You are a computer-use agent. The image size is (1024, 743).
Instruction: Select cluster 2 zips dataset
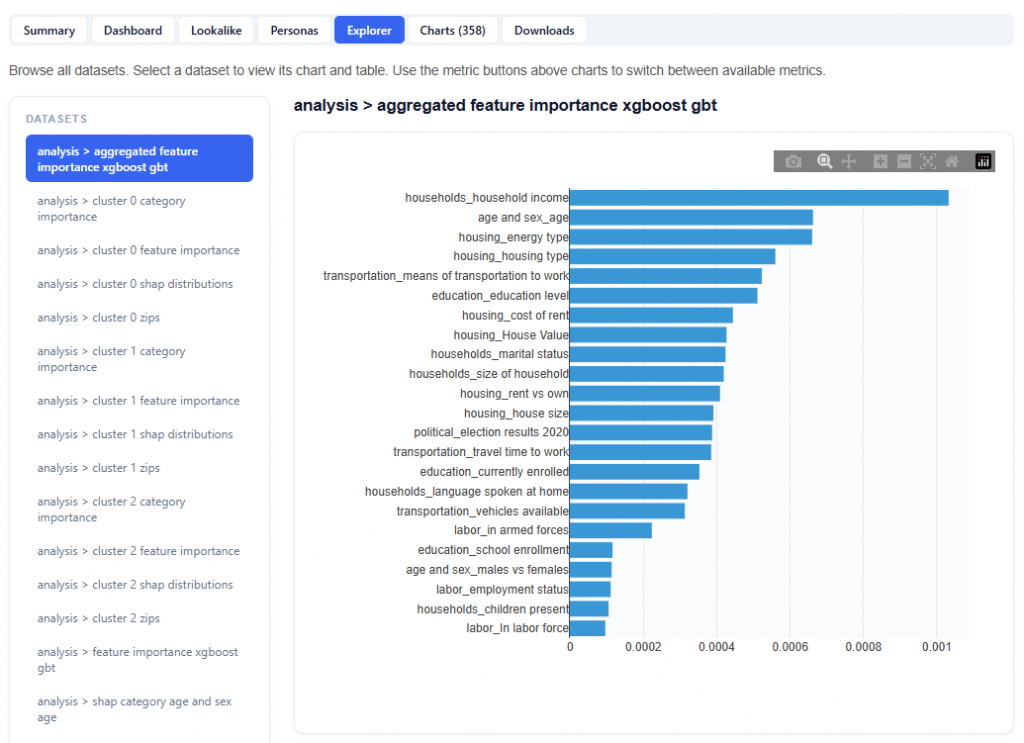pyautogui.click(x=98, y=618)
